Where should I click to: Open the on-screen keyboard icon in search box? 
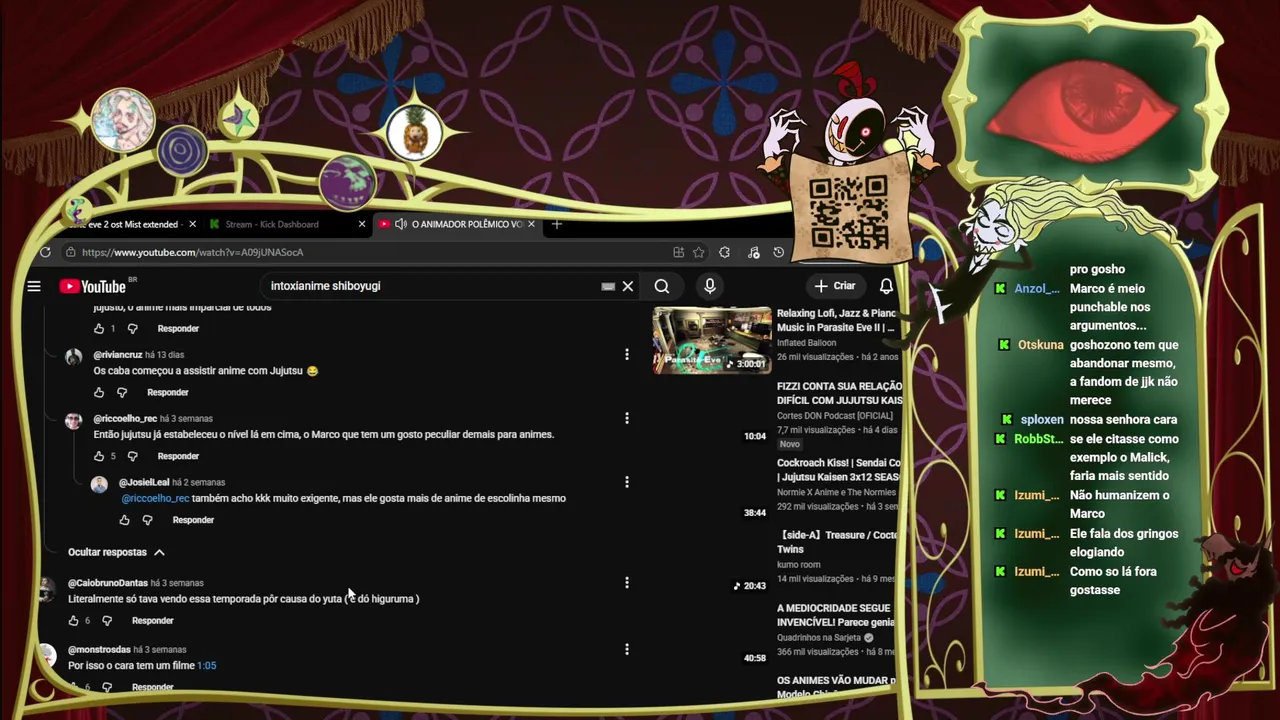pyautogui.click(x=608, y=286)
